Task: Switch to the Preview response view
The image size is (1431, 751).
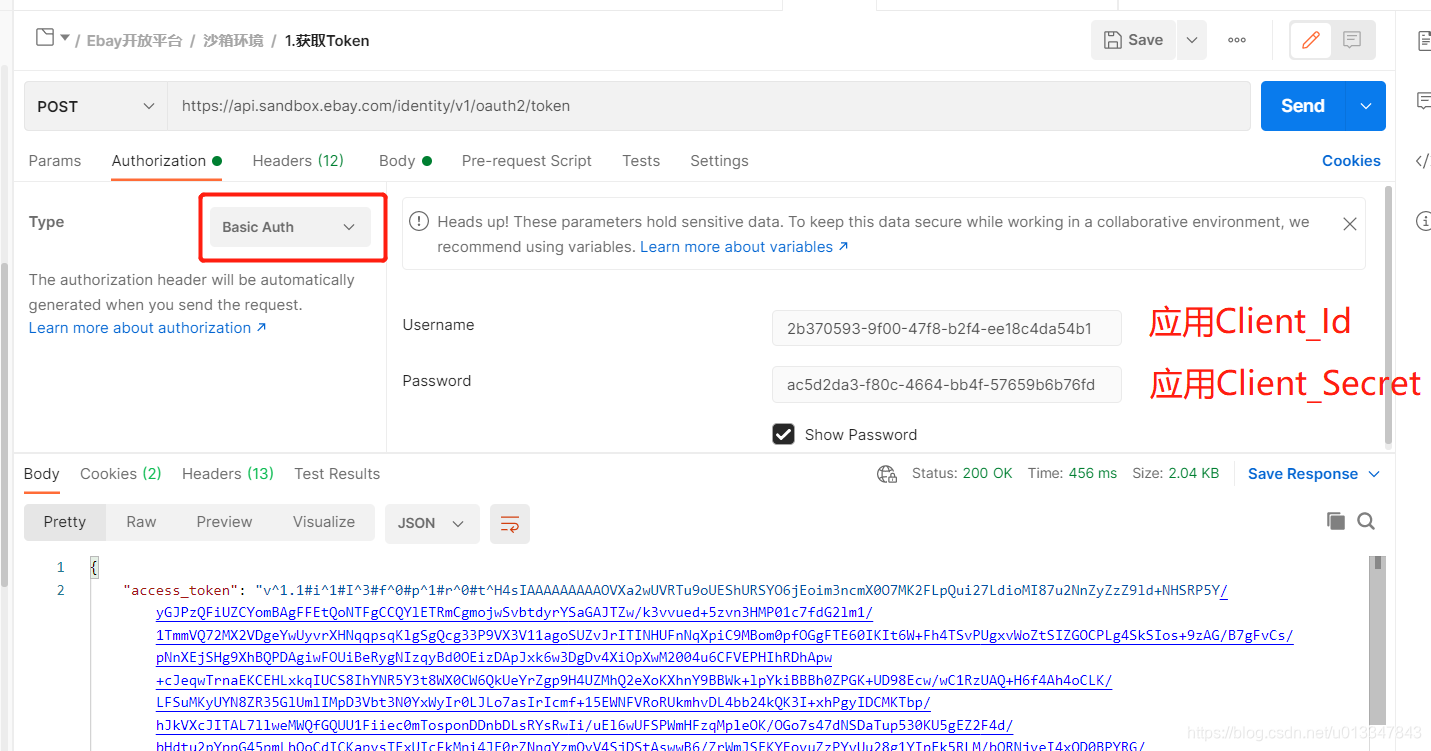Action: coord(224,522)
